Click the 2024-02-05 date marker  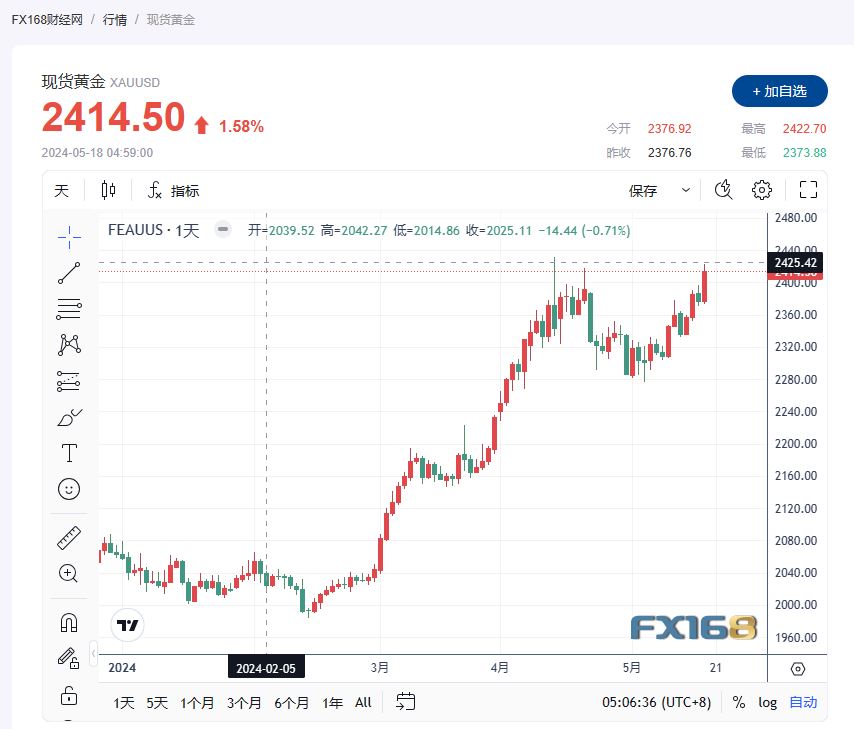pos(265,666)
